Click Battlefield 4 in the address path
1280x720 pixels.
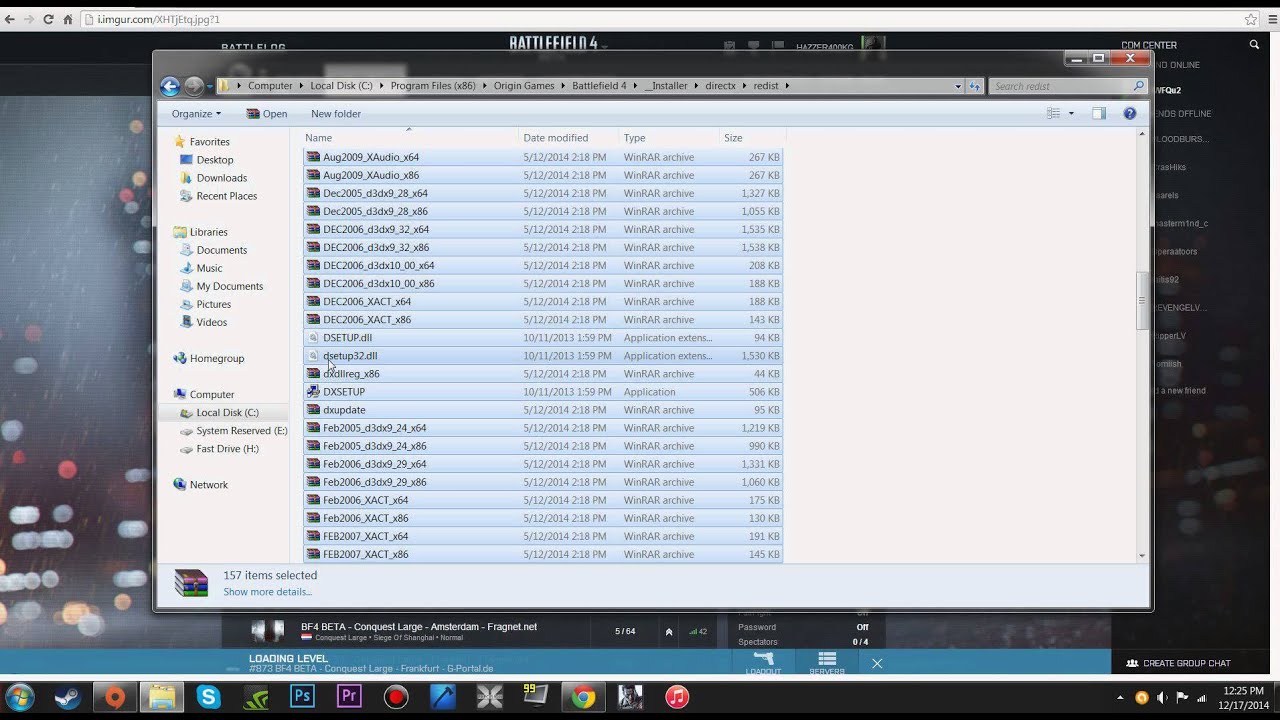click(x=599, y=86)
